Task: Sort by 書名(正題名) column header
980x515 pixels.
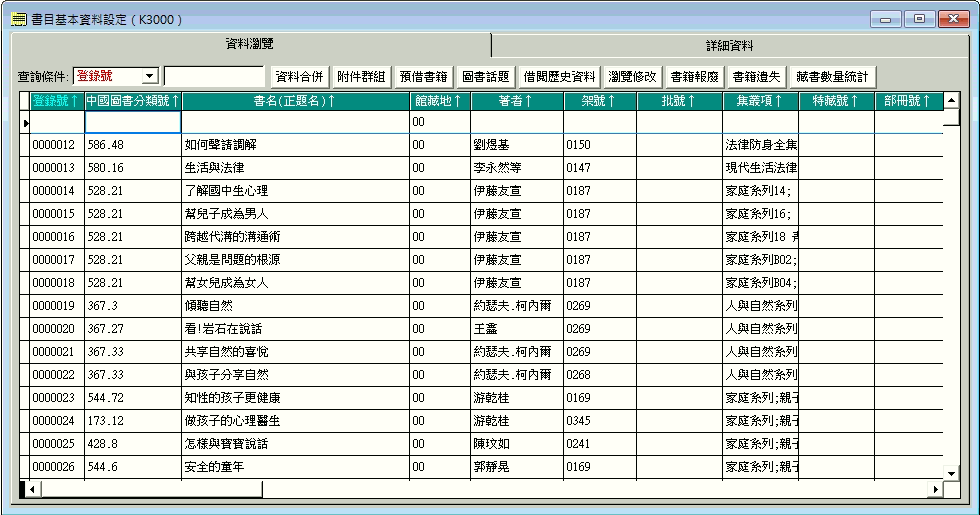Action: pos(295,101)
